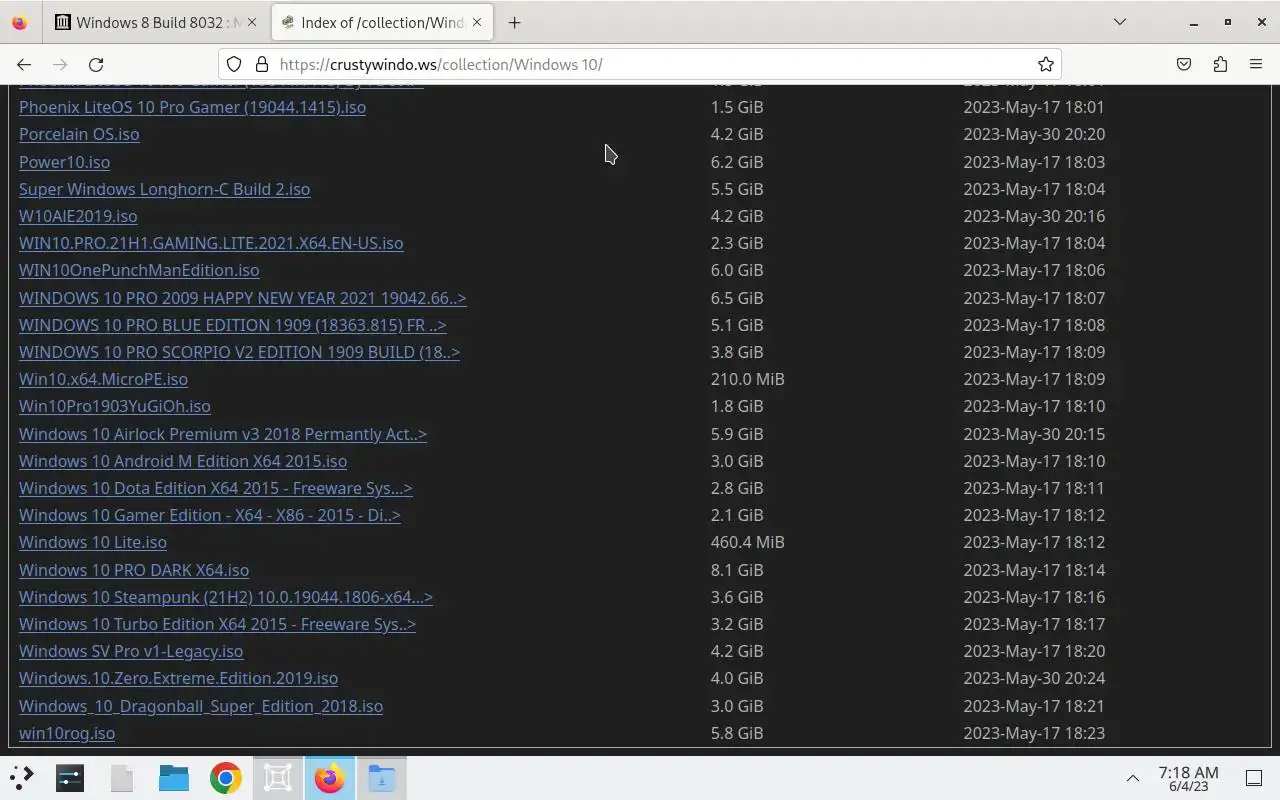
Task: Click the Firefox View icon
Action: click(20, 22)
